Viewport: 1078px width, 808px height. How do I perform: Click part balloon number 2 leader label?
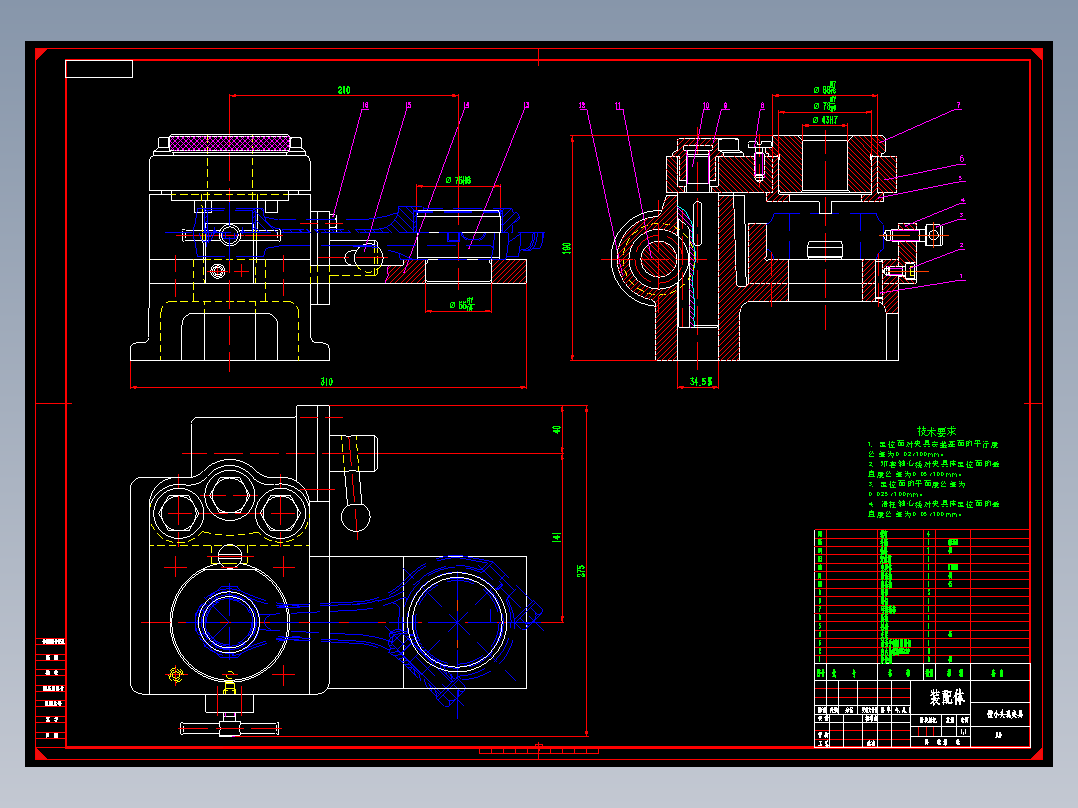coord(962,245)
